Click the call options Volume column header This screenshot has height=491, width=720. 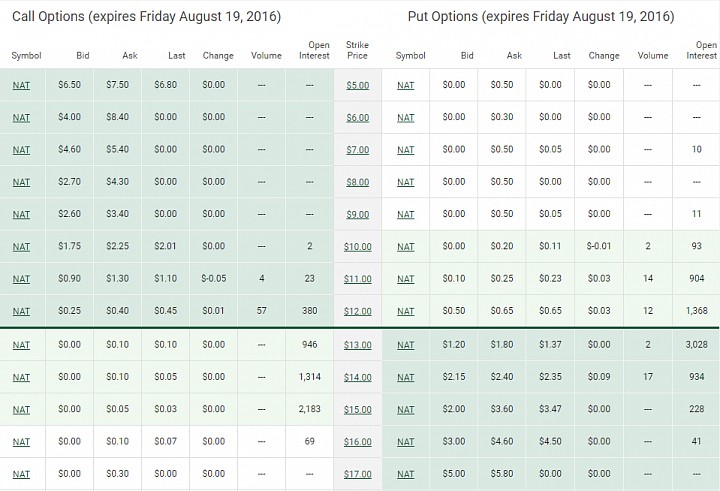coord(266,56)
